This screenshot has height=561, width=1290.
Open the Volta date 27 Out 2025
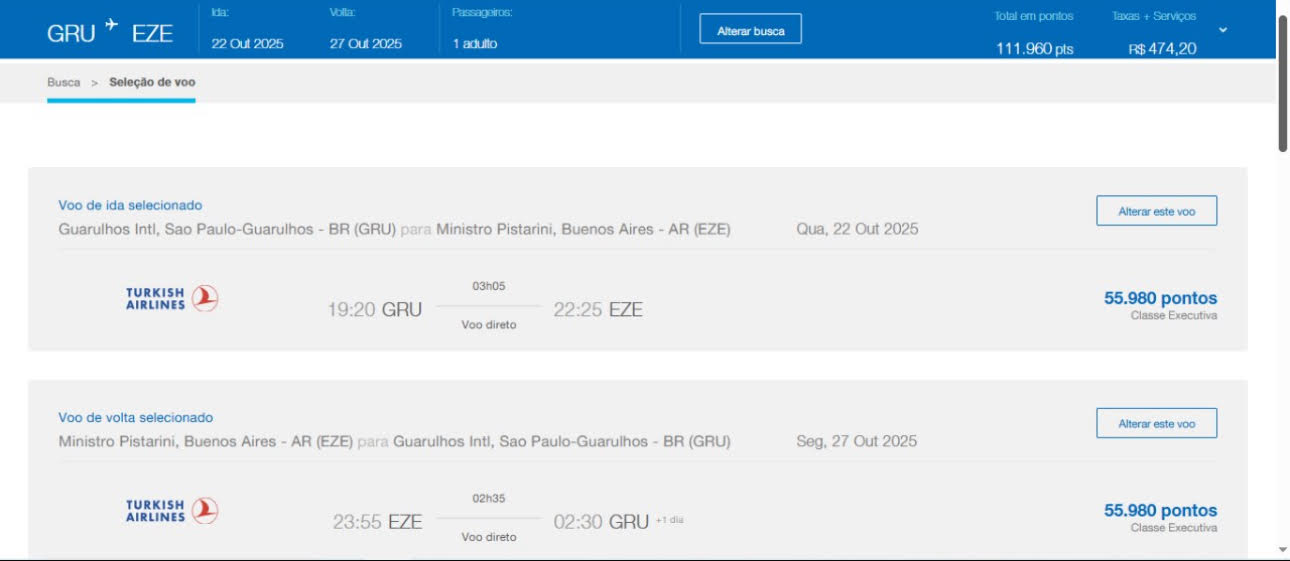click(365, 44)
